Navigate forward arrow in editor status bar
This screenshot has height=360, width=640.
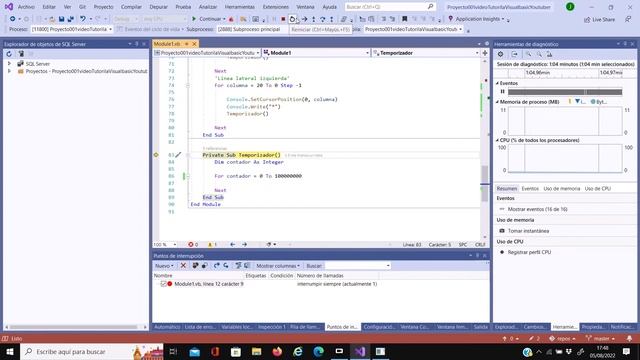(x=244, y=244)
